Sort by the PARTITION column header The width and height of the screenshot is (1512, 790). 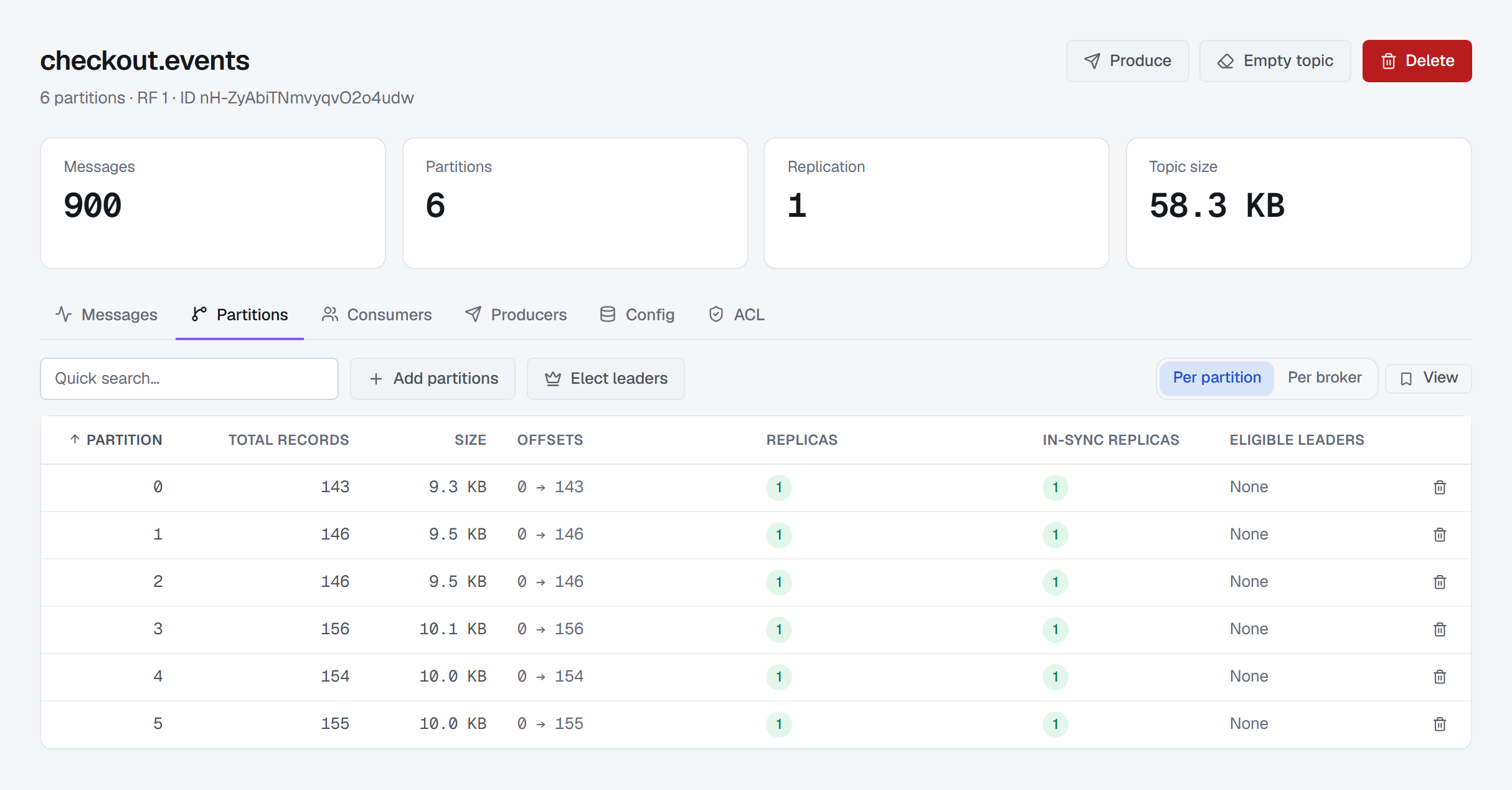click(x=116, y=440)
